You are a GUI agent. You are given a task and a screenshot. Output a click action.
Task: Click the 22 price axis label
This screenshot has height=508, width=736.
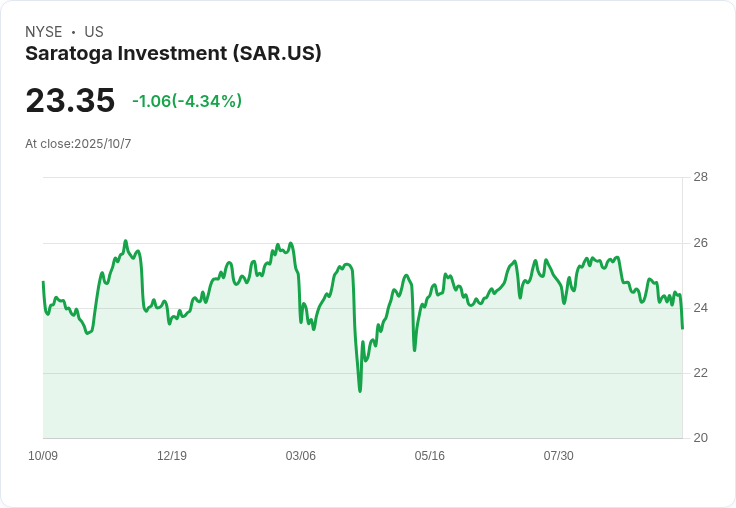[x=701, y=373]
